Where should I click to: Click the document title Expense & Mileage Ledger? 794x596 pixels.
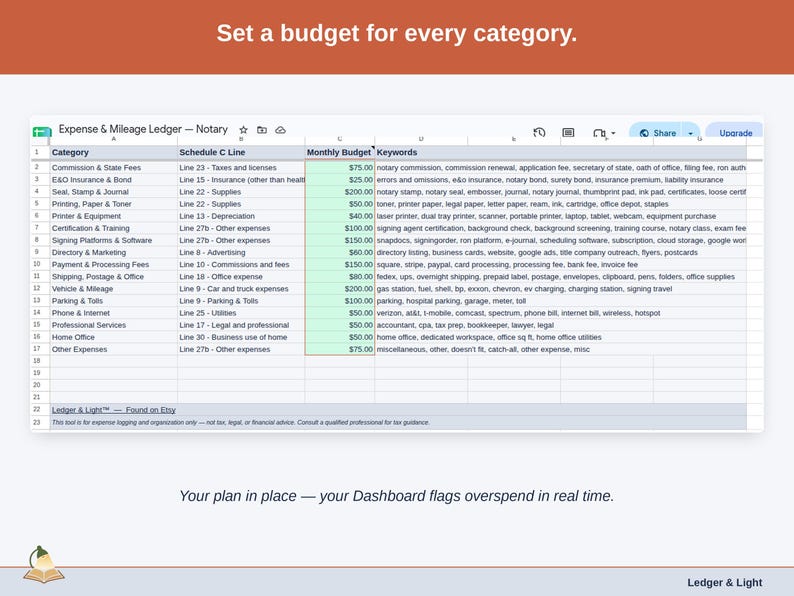(143, 129)
